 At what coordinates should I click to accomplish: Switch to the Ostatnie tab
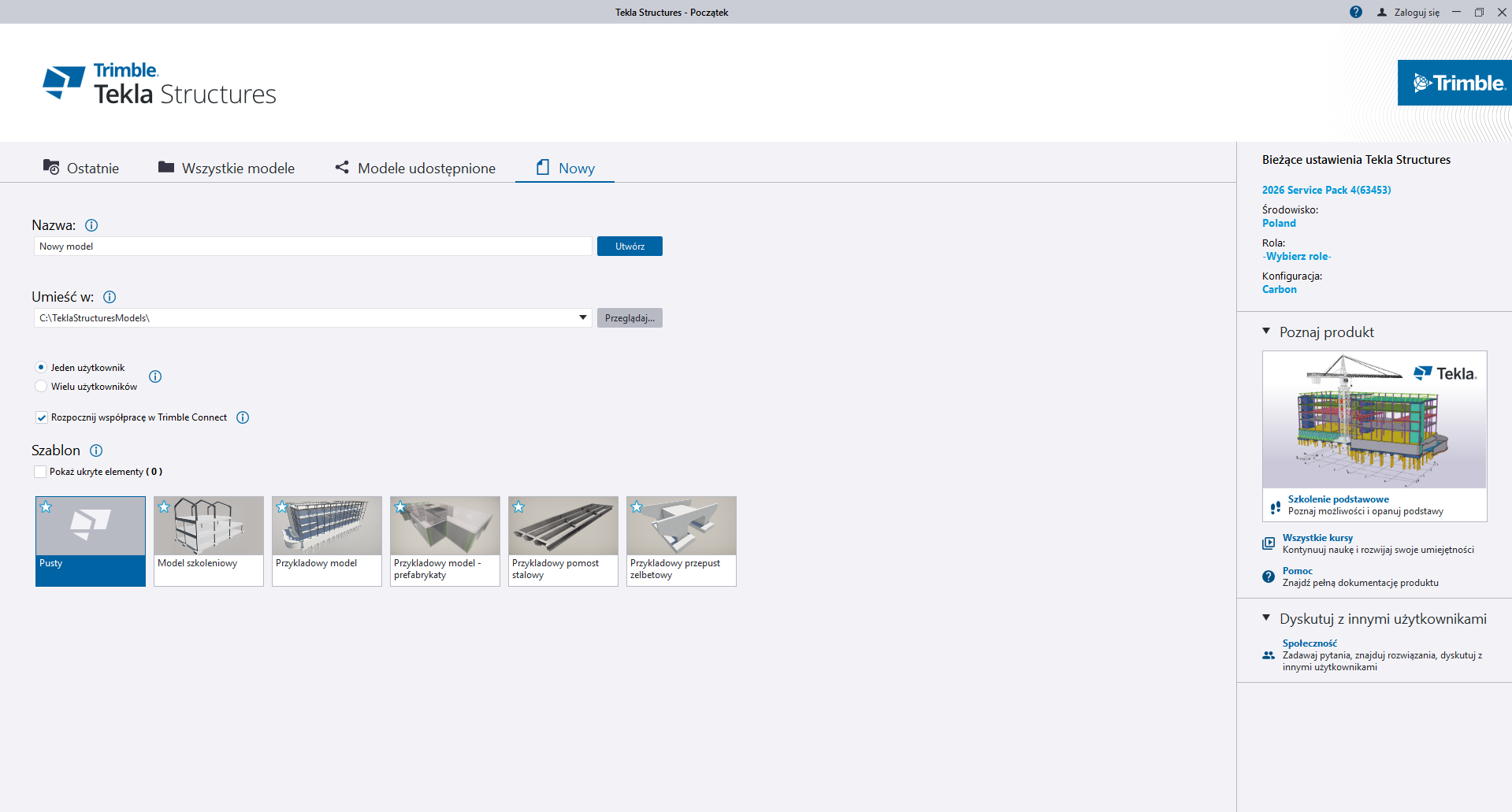(81, 168)
